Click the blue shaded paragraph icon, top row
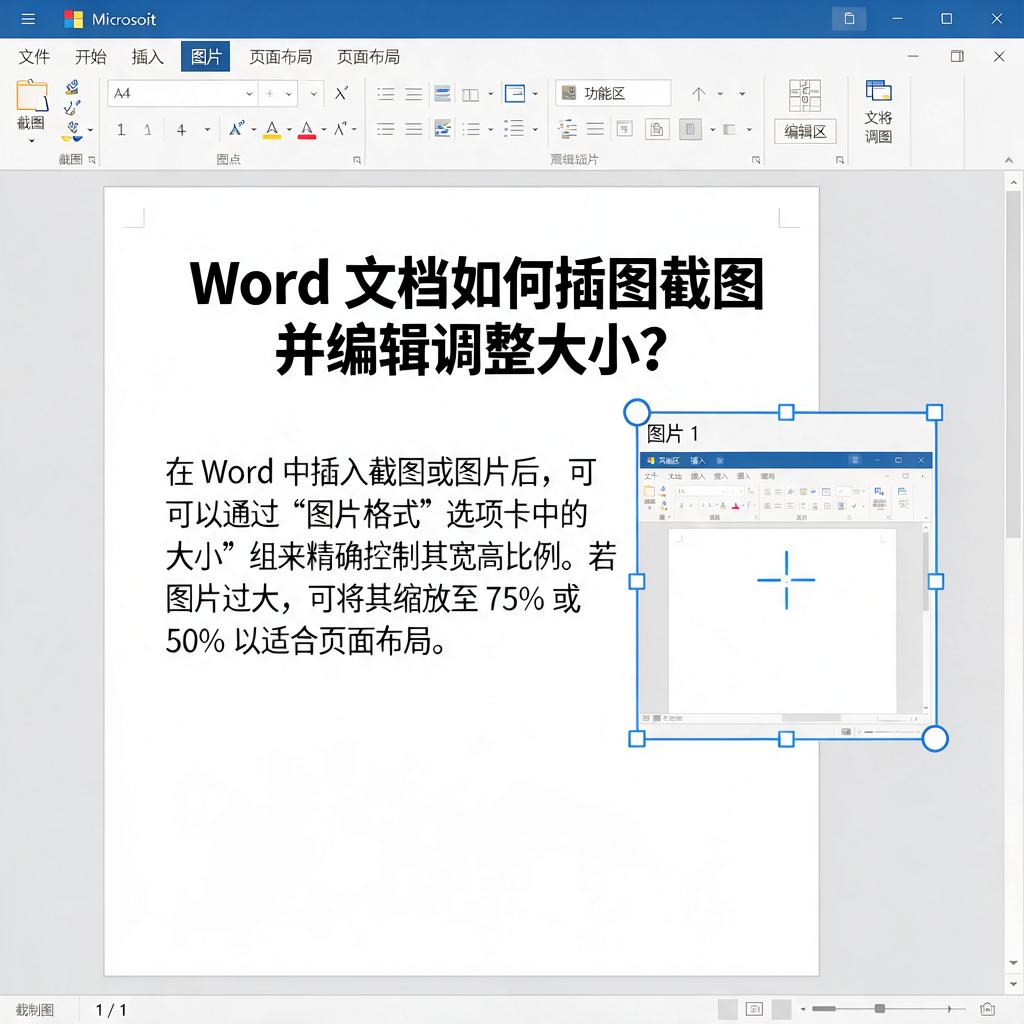Image resolution: width=1024 pixels, height=1024 pixels. point(442,93)
